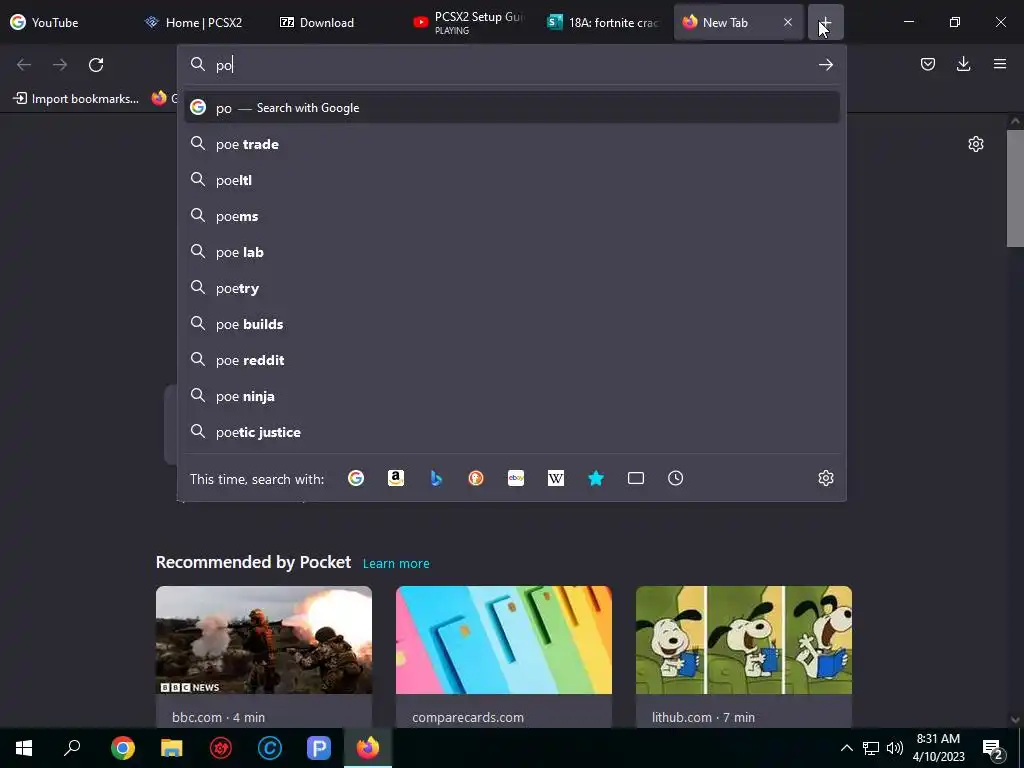Open the network icon in system tray
The height and width of the screenshot is (768, 1024).
[871, 748]
